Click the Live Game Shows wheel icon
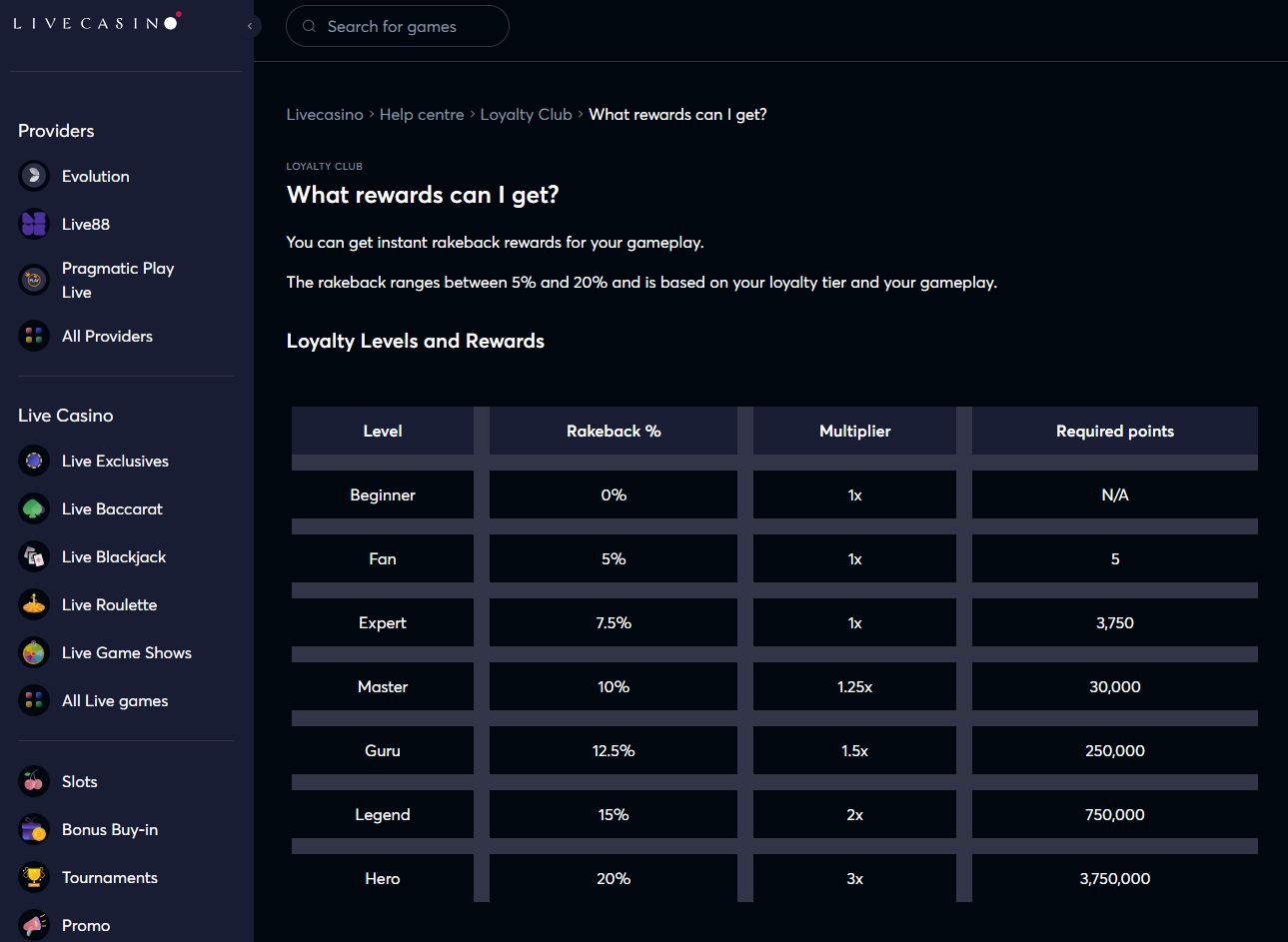Image resolution: width=1288 pixels, height=942 pixels. click(34, 653)
